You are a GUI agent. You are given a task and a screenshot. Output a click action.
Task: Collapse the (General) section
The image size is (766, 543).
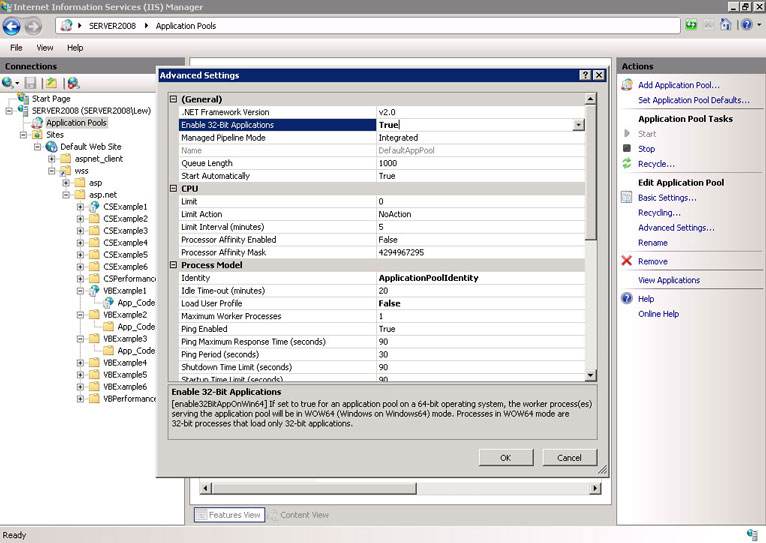[173, 99]
